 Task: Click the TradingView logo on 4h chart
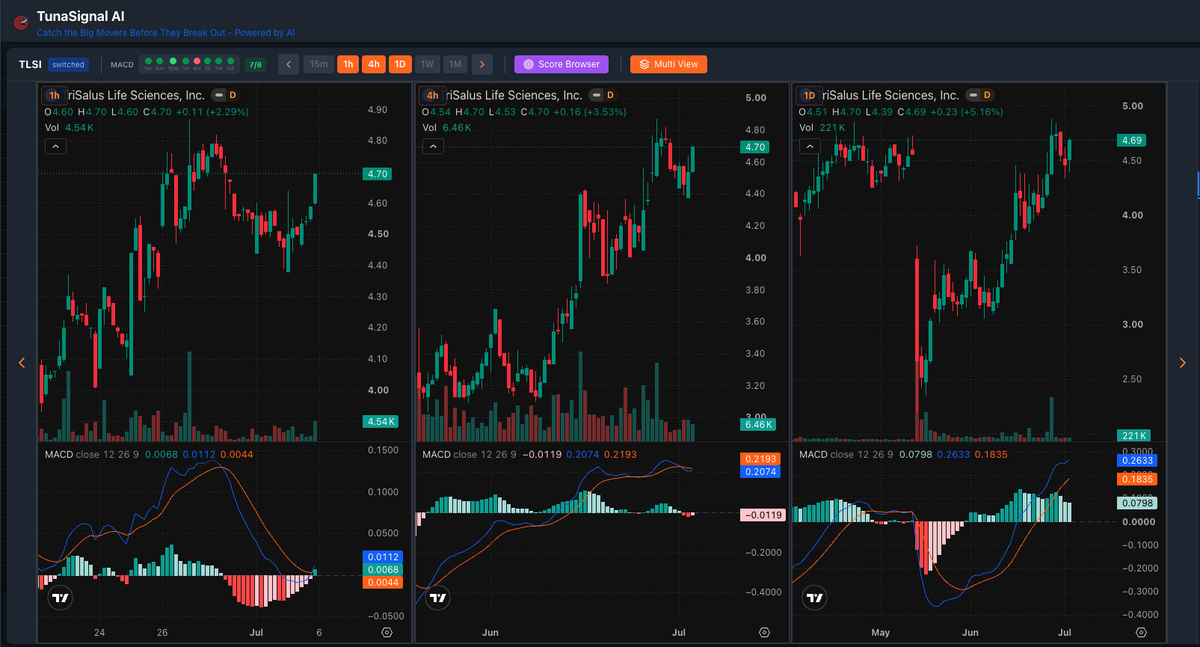click(x=438, y=598)
